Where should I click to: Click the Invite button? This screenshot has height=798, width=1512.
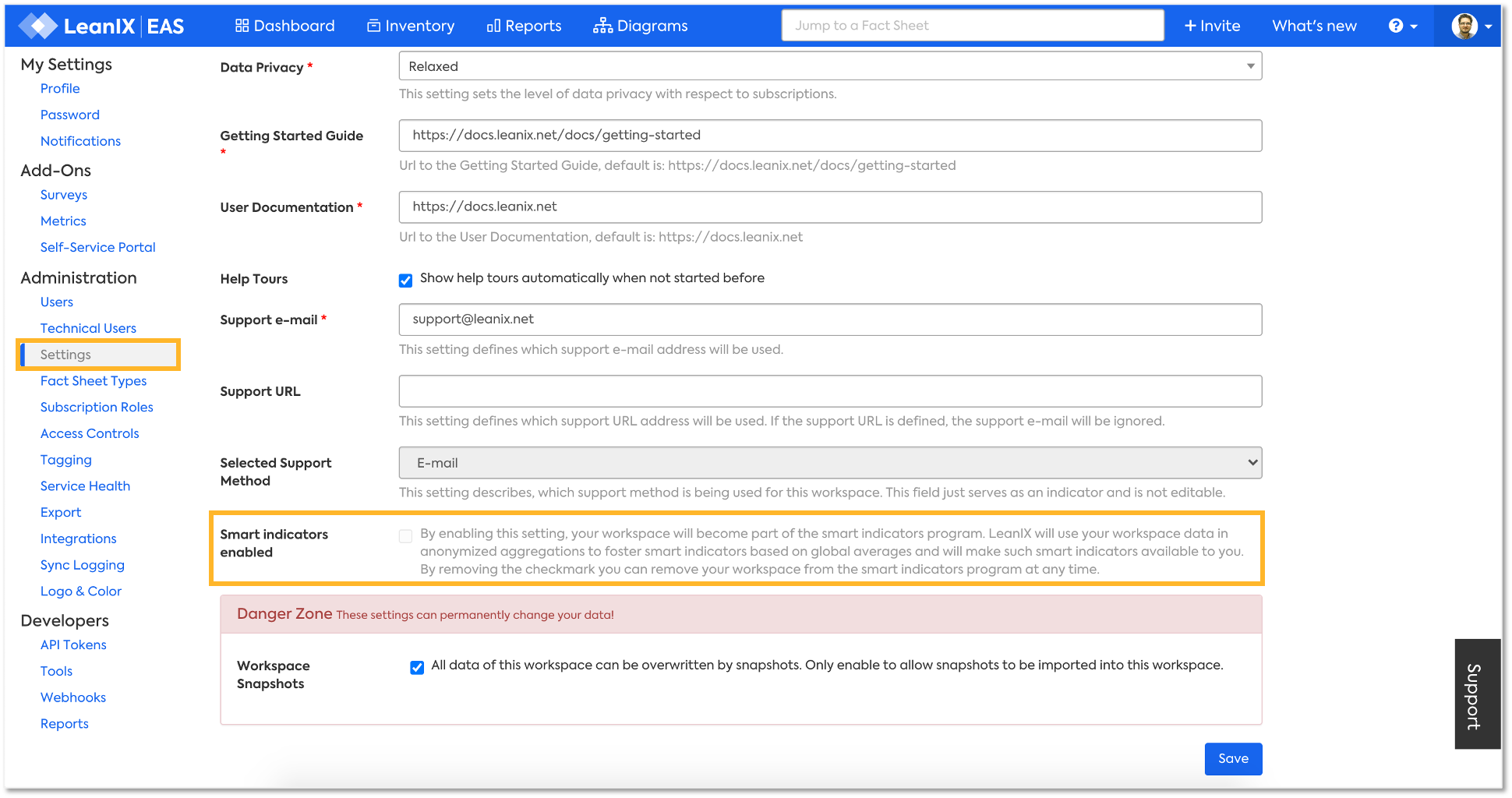coord(1212,26)
